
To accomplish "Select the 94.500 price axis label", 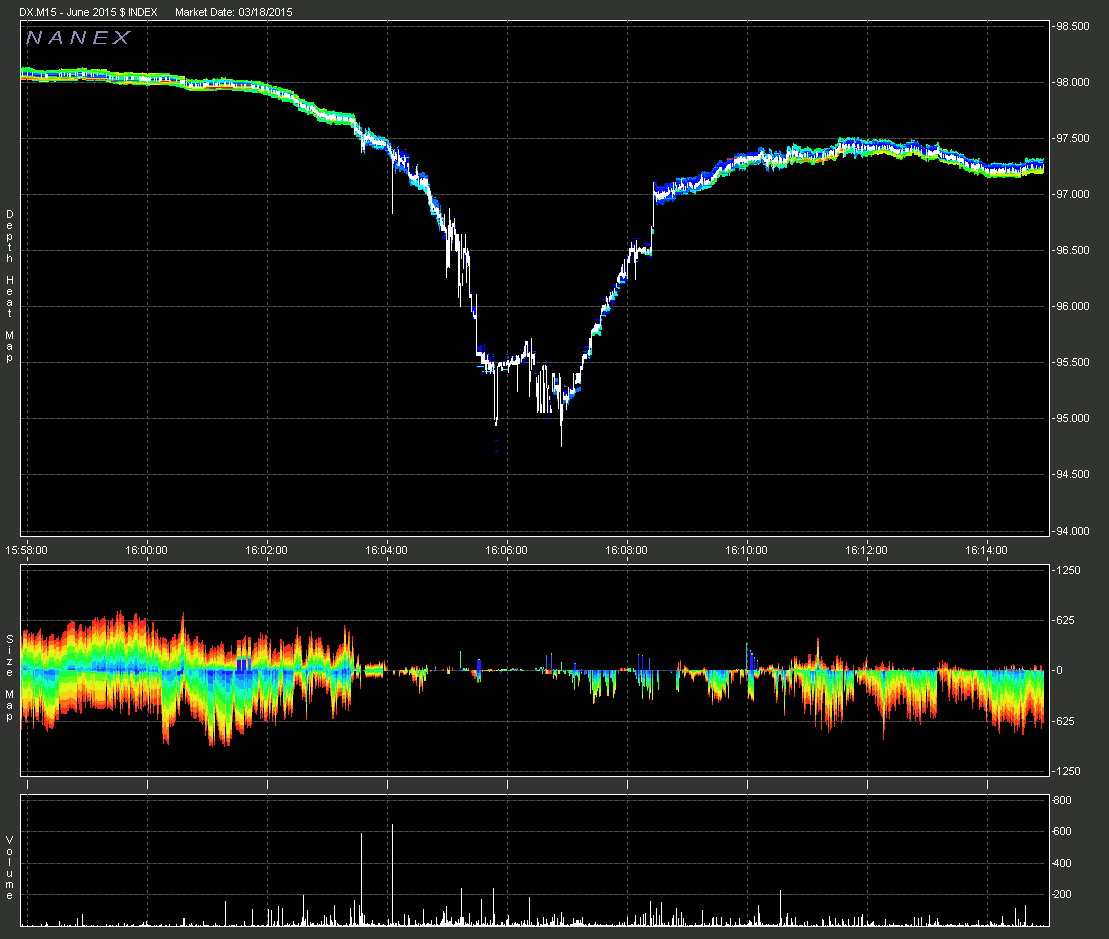I will point(1072,474).
